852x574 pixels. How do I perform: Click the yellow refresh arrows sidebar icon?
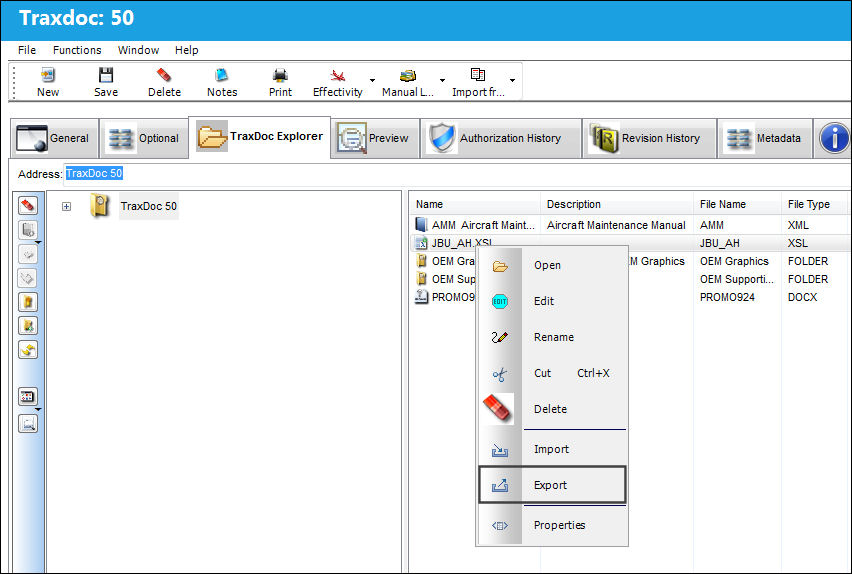pos(28,350)
